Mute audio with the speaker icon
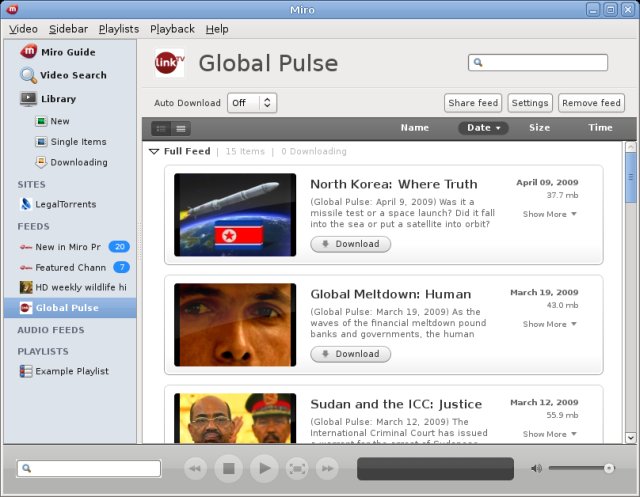 (536, 468)
